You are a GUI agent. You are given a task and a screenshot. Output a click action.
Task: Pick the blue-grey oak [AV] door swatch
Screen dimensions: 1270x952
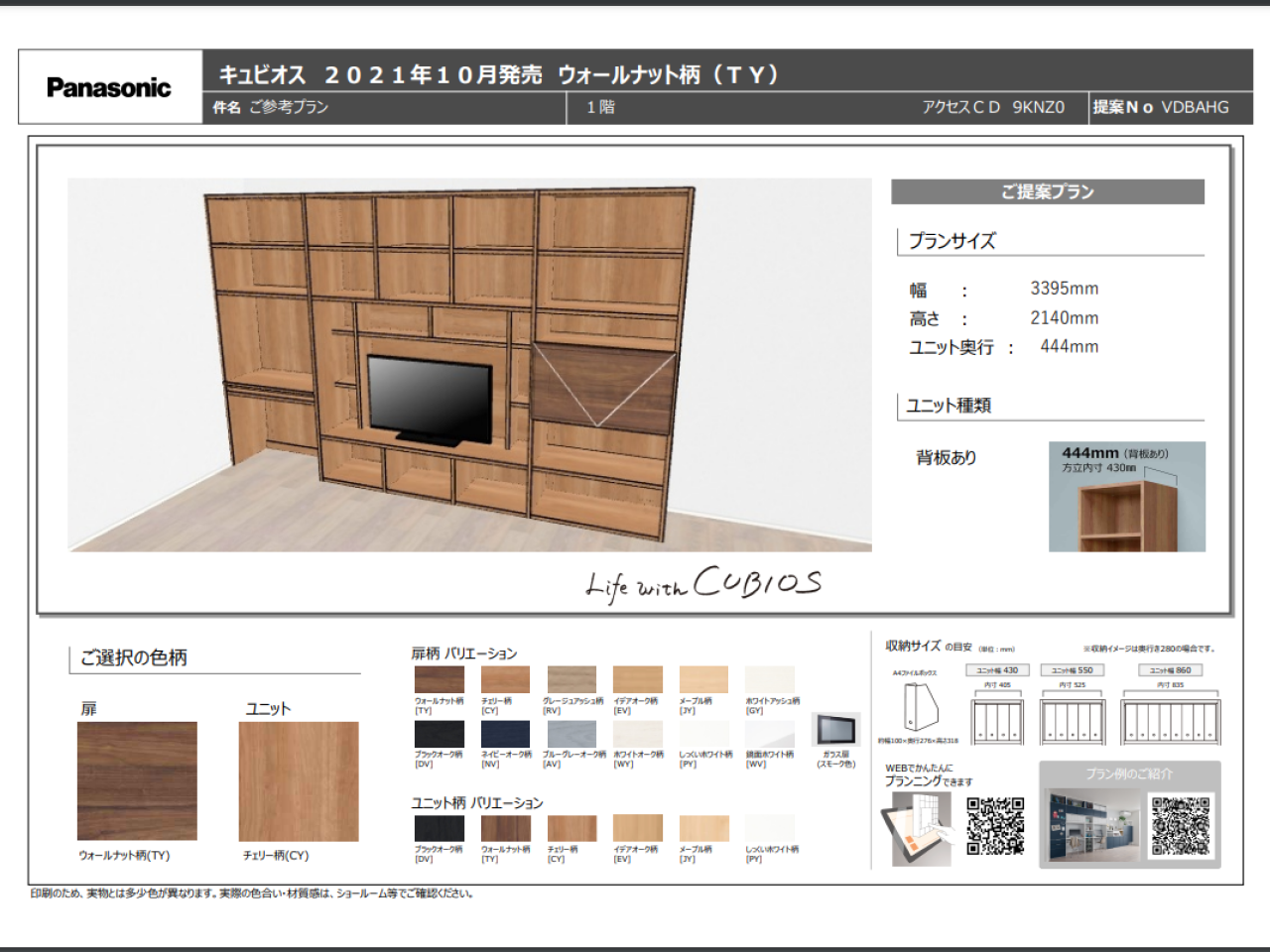(571, 734)
